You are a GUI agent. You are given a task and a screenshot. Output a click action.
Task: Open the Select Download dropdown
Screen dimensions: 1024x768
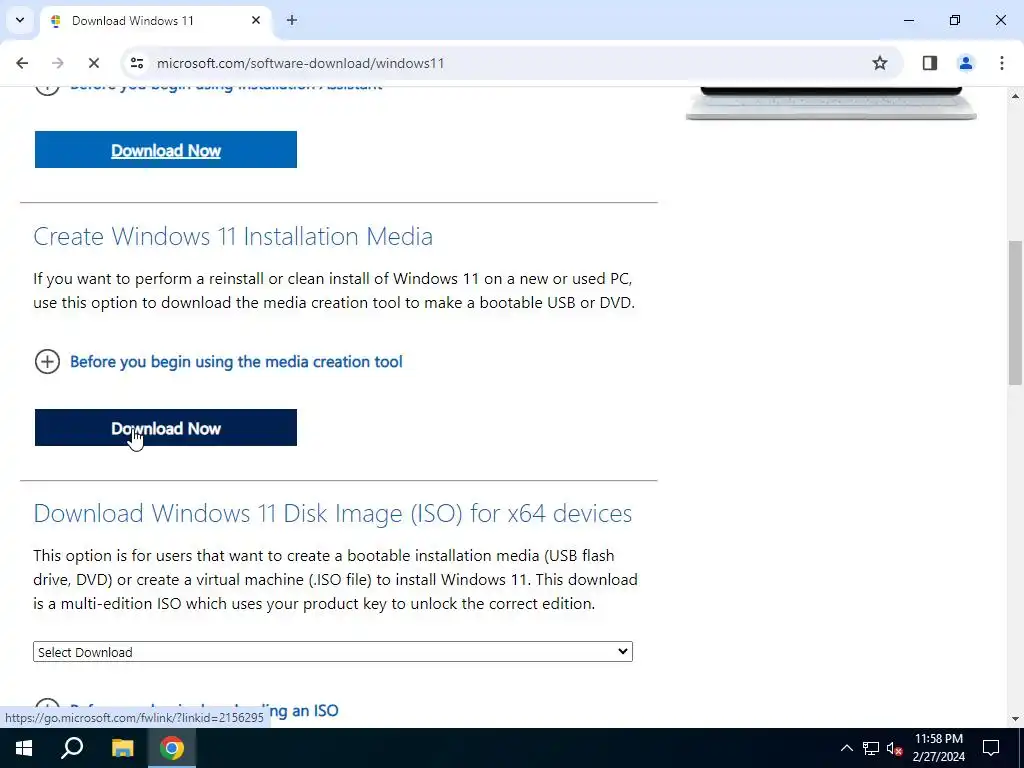[x=333, y=652]
